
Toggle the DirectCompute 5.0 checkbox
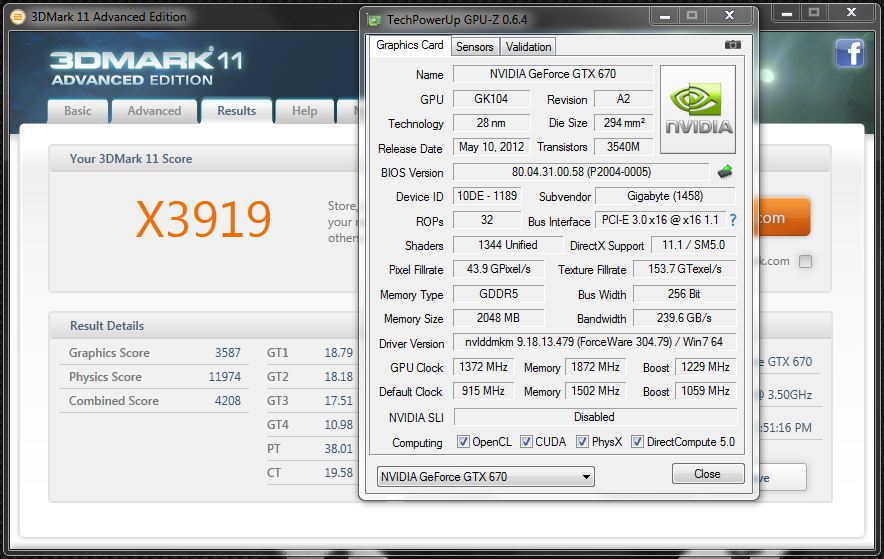(x=637, y=441)
